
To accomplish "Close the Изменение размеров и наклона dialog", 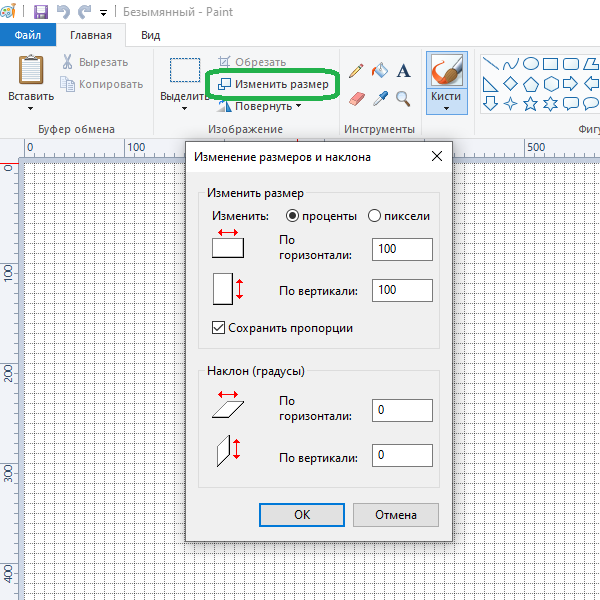I will [x=437, y=156].
